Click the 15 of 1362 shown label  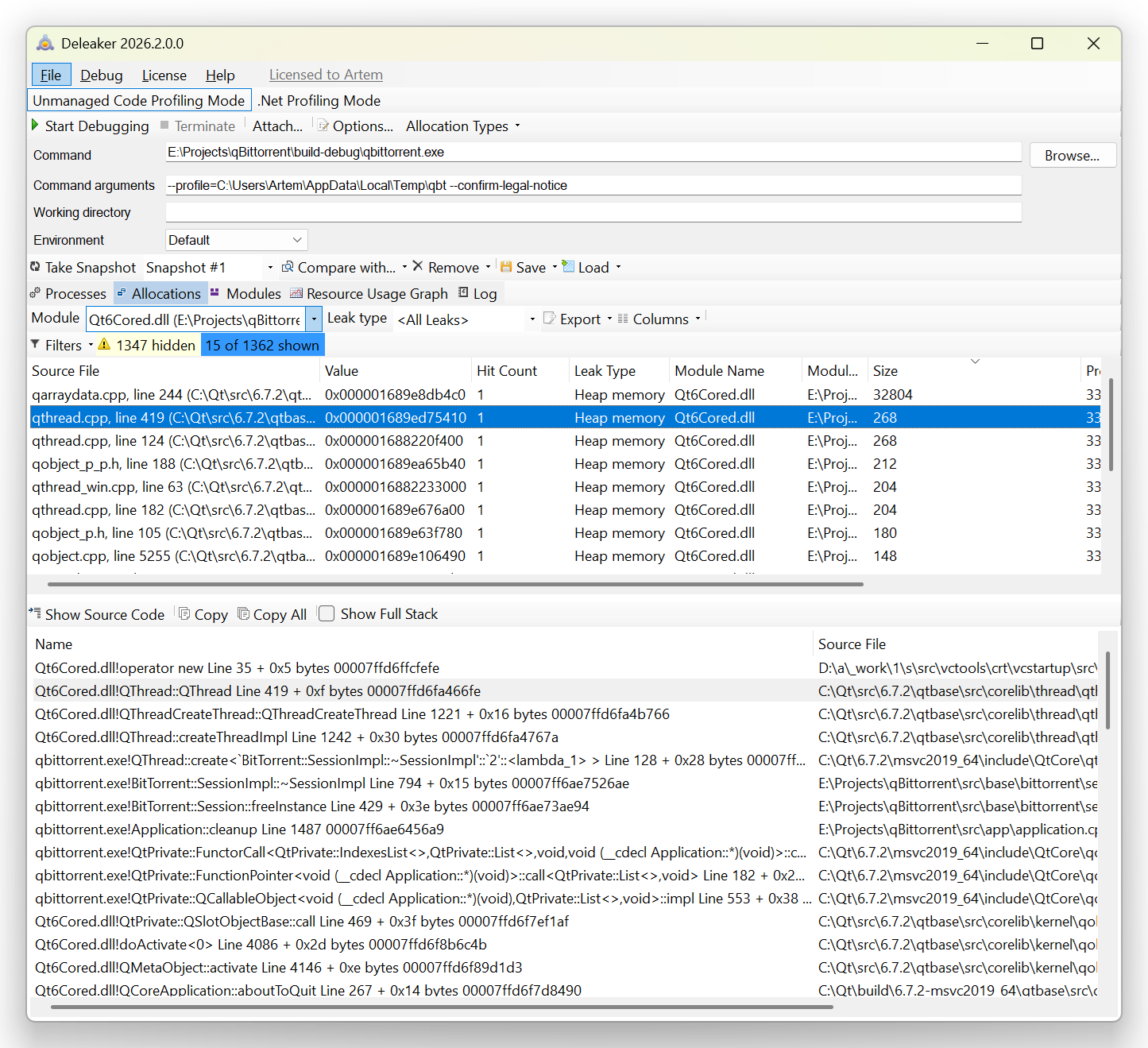click(x=262, y=345)
